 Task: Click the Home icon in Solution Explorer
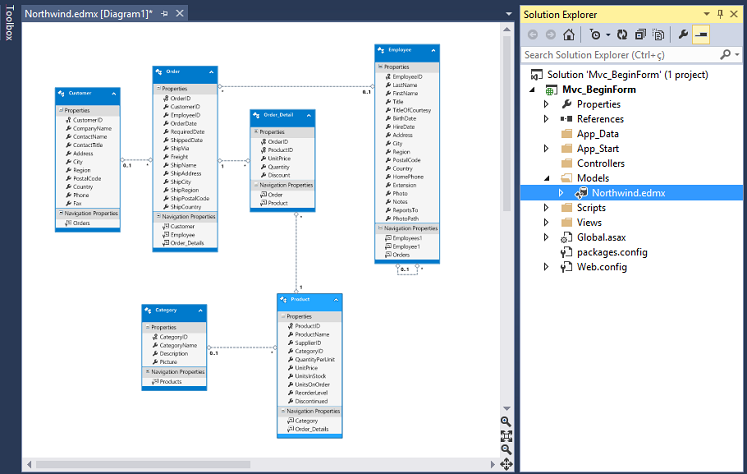pyautogui.click(x=568, y=34)
